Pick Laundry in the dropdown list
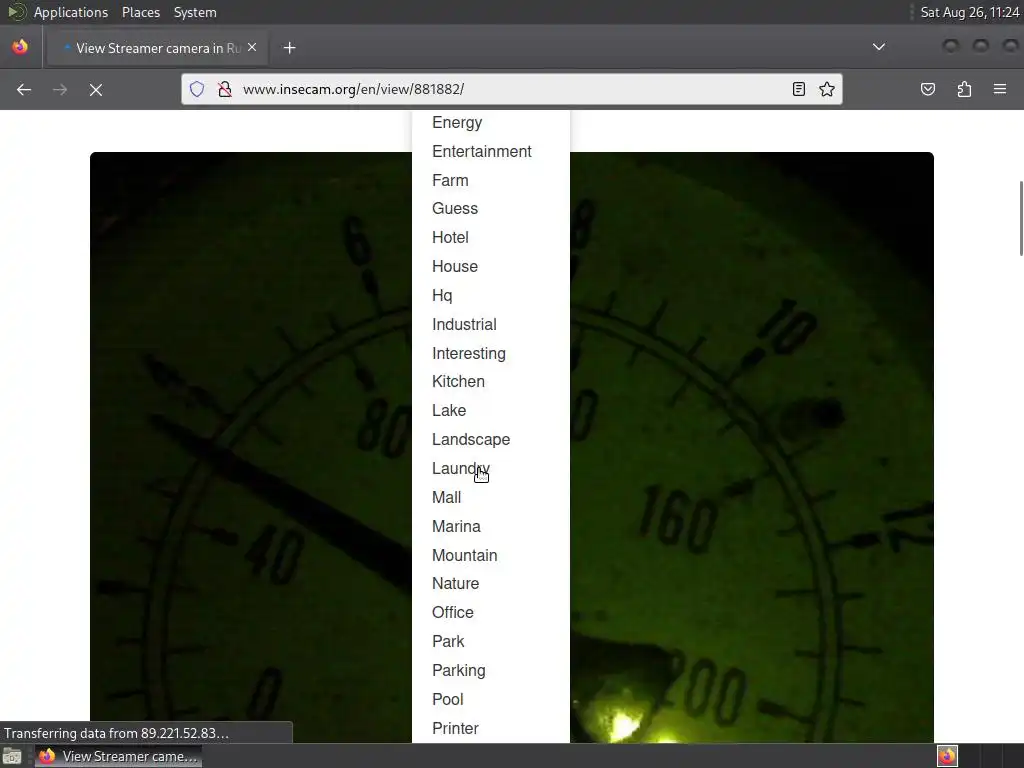The height and width of the screenshot is (768, 1024). pos(460,469)
